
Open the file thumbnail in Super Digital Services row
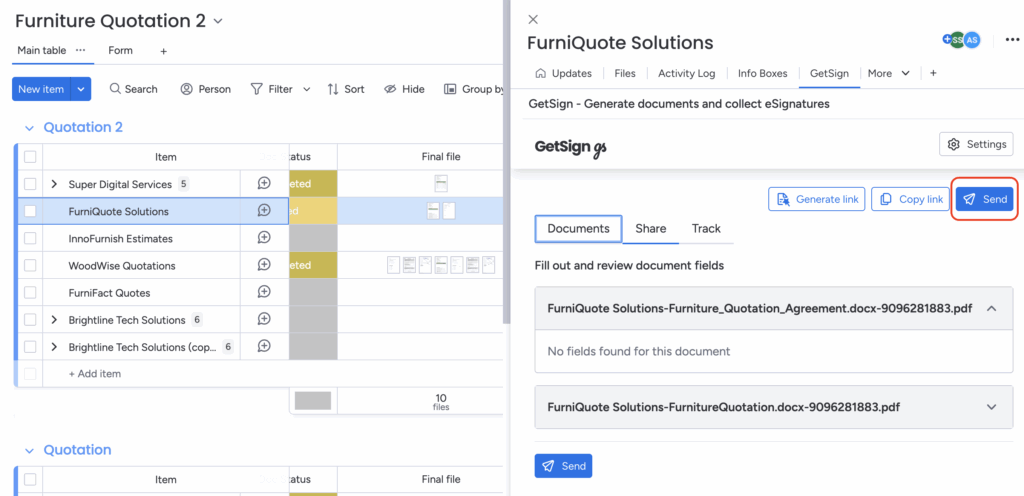[x=441, y=184]
